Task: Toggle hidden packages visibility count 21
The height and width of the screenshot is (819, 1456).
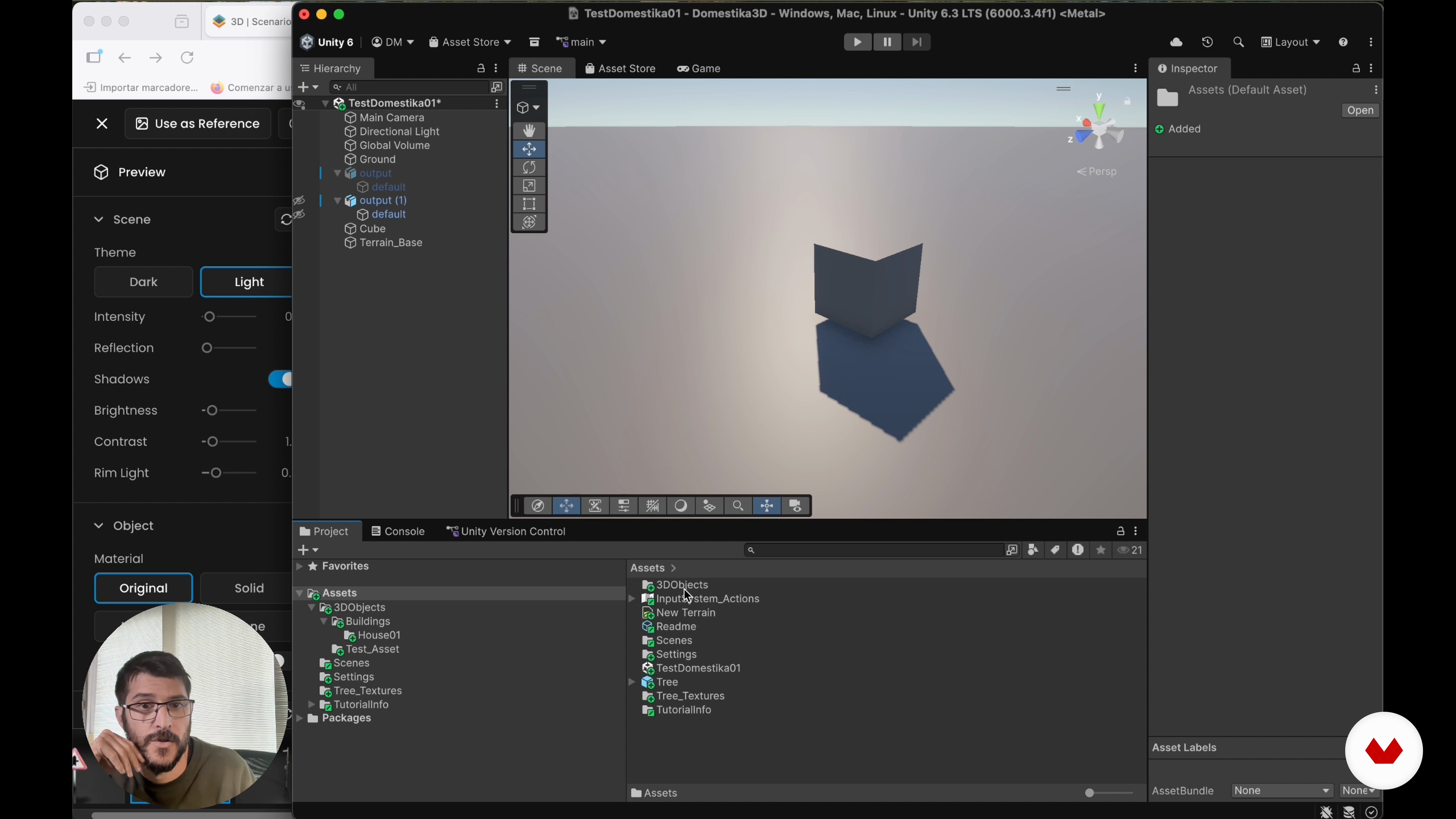Action: click(1130, 550)
